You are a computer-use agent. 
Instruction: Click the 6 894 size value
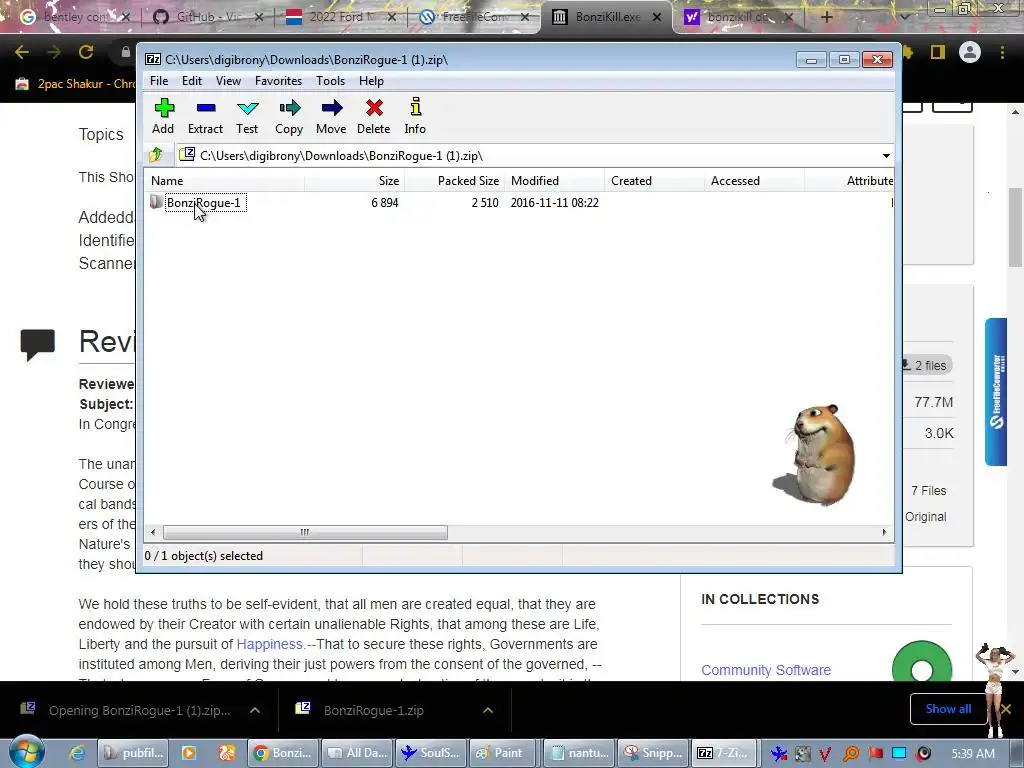pyautogui.click(x=385, y=202)
